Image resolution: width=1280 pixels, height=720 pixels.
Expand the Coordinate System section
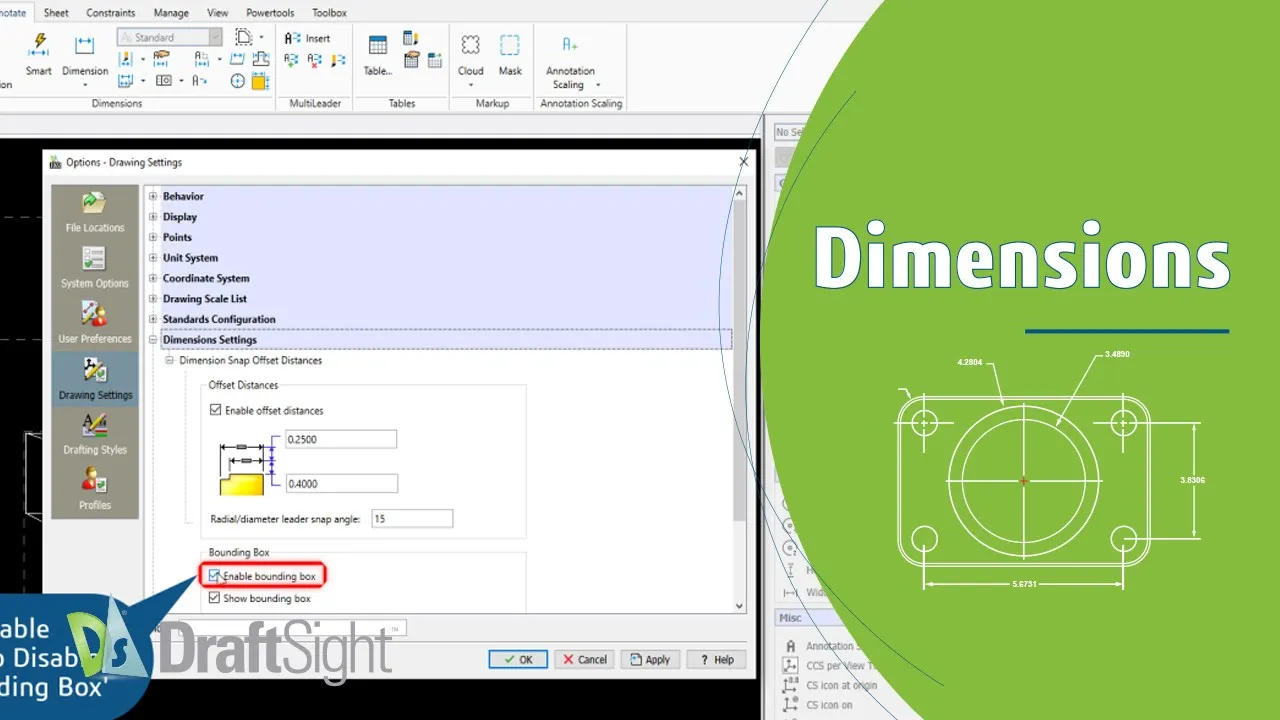(x=153, y=278)
